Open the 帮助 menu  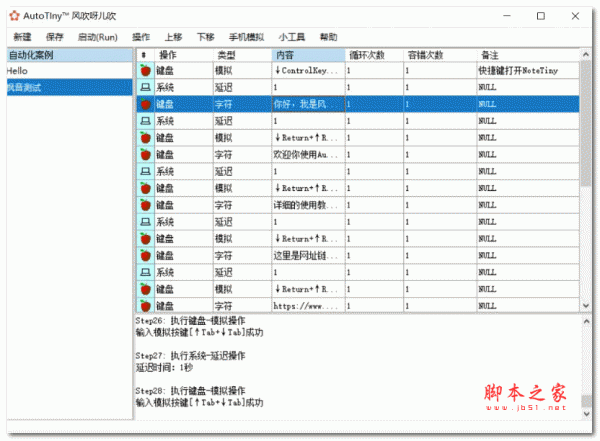click(328, 37)
